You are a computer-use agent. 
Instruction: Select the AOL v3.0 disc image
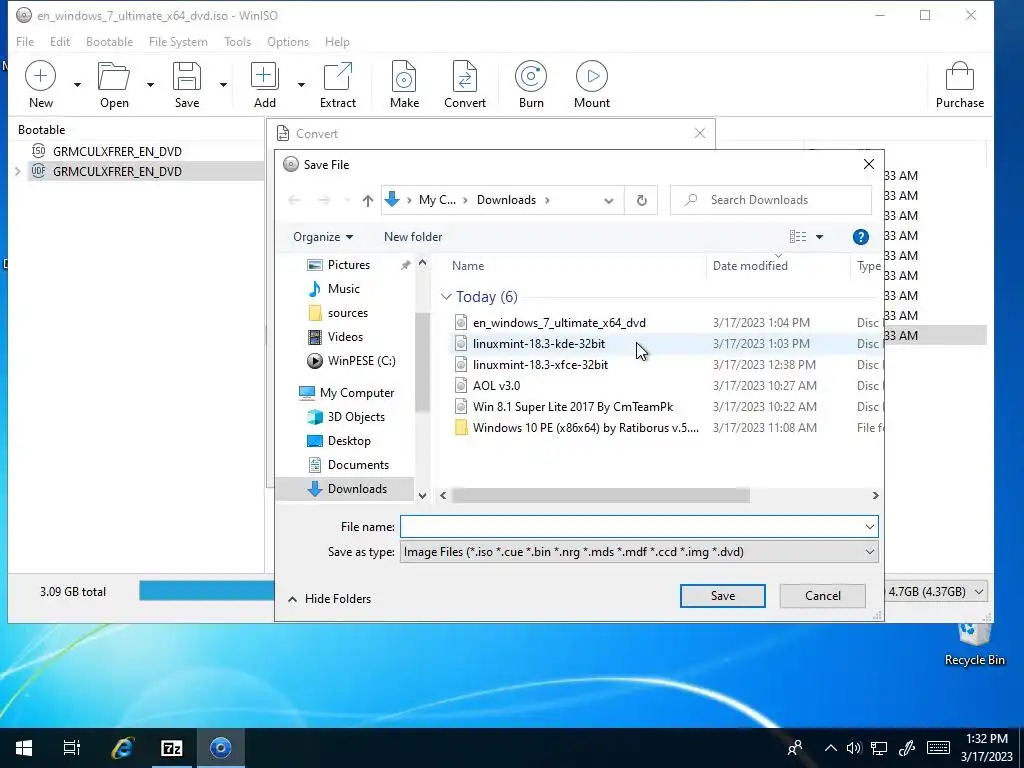pyautogui.click(x=496, y=385)
